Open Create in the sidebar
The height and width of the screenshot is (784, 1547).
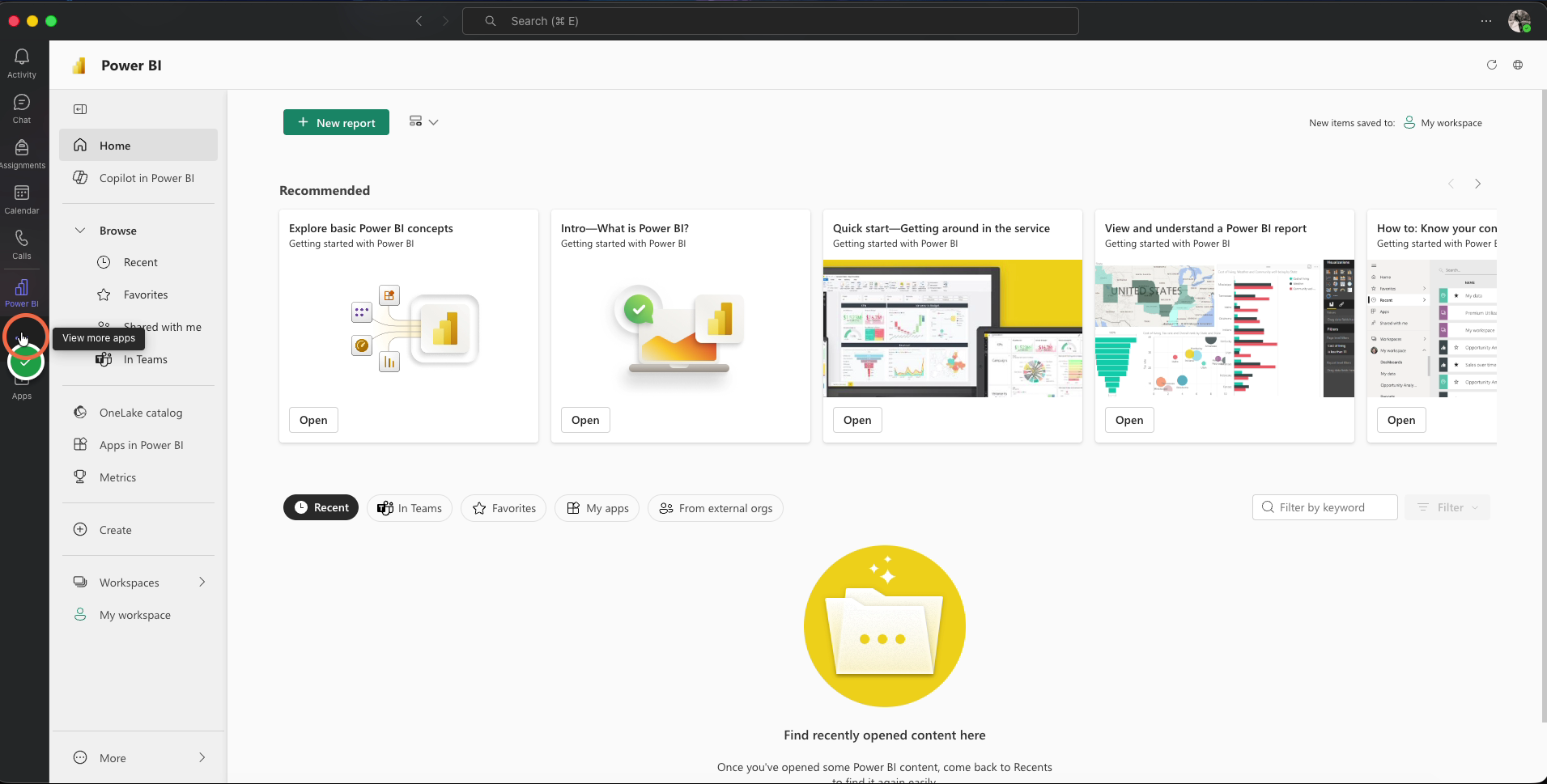(138, 530)
